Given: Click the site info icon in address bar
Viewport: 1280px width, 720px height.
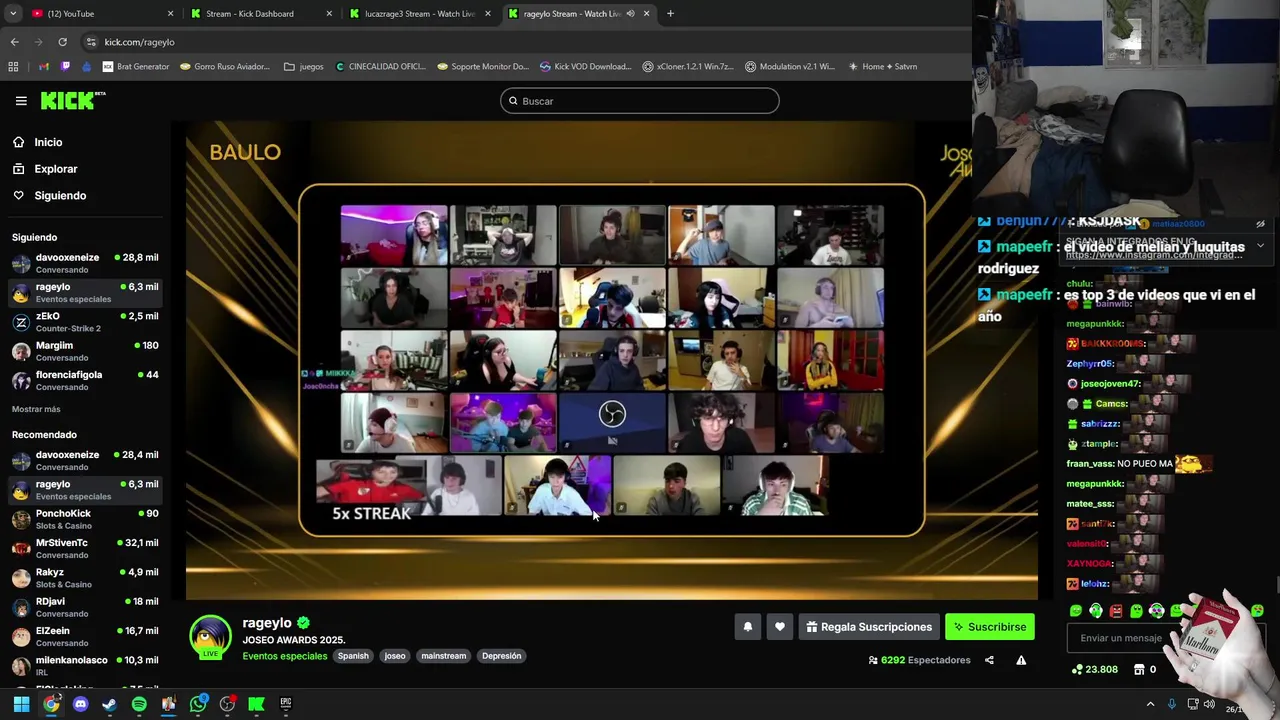Looking at the screenshot, I should pos(91,42).
